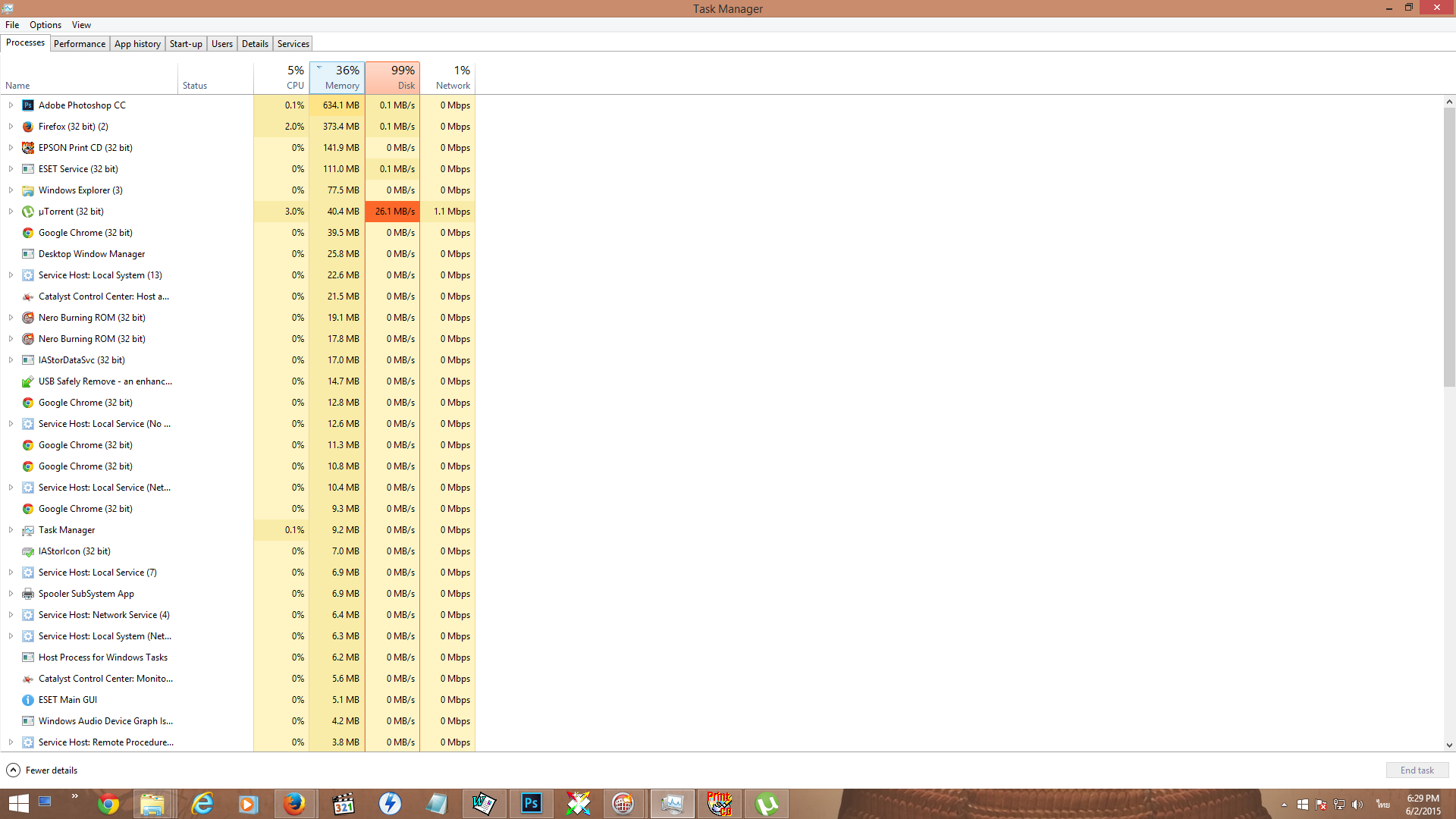Click the USB Safely Remove process icon
1456x819 pixels.
tap(28, 381)
